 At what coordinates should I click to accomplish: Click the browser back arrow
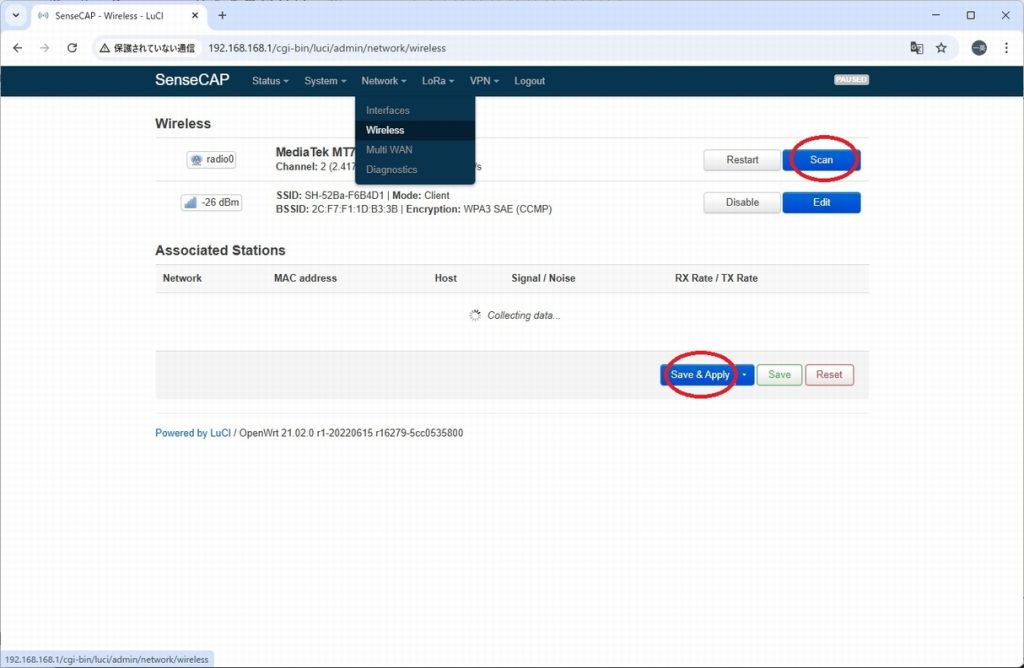tap(17, 48)
